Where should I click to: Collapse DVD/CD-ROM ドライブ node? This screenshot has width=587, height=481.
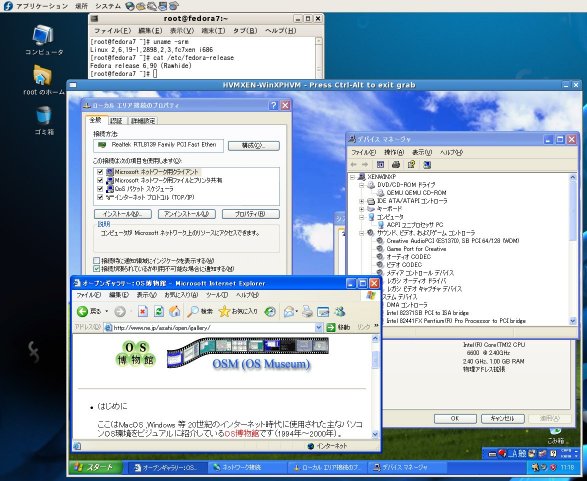pyautogui.click(x=362, y=185)
